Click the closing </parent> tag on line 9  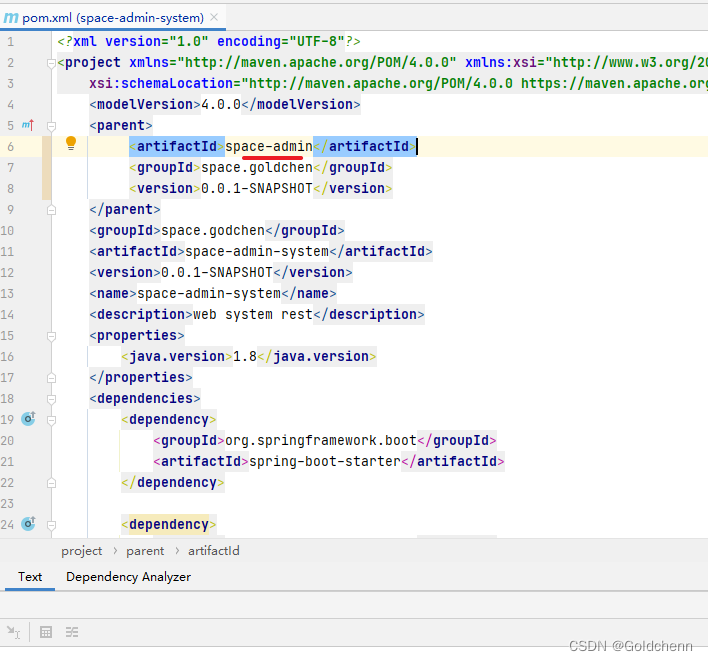click(x=125, y=209)
